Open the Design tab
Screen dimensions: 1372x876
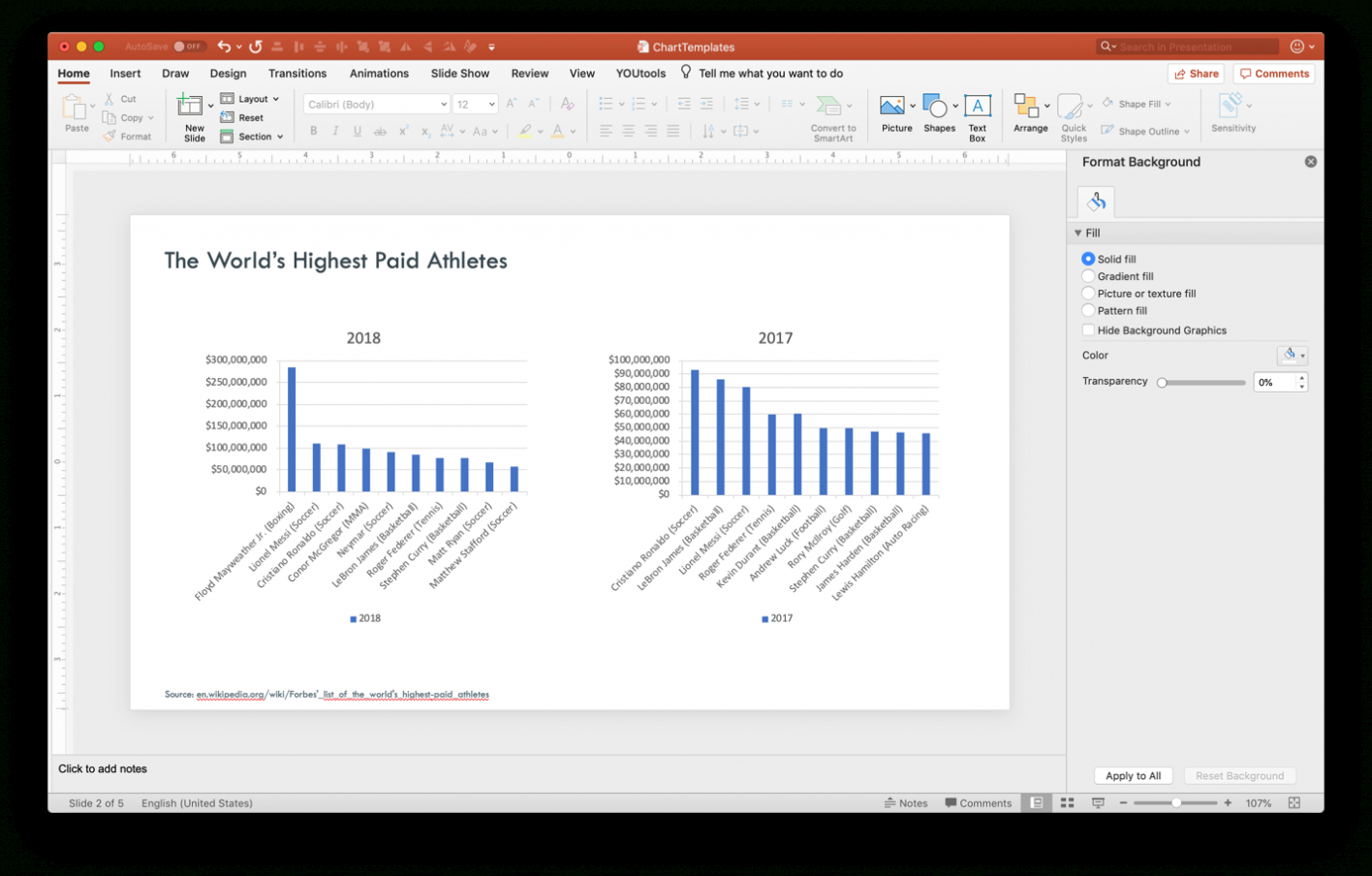click(x=228, y=74)
